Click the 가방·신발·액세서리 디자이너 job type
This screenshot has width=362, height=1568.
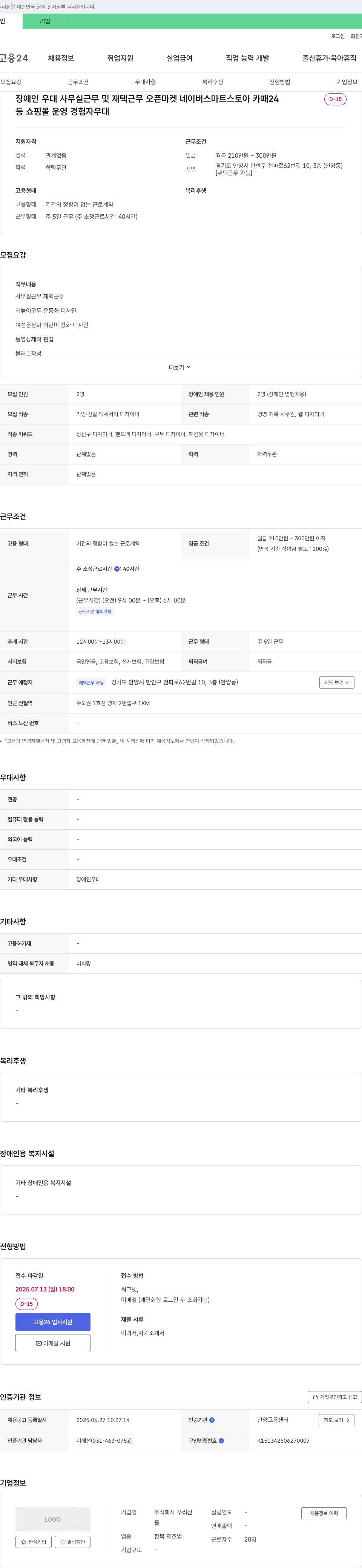pyautogui.click(x=108, y=414)
